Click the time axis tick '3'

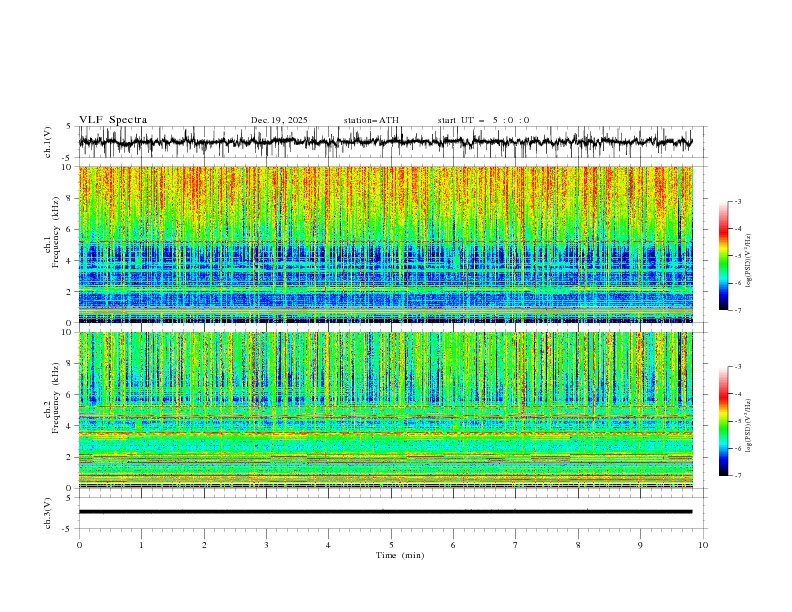pyautogui.click(x=266, y=545)
